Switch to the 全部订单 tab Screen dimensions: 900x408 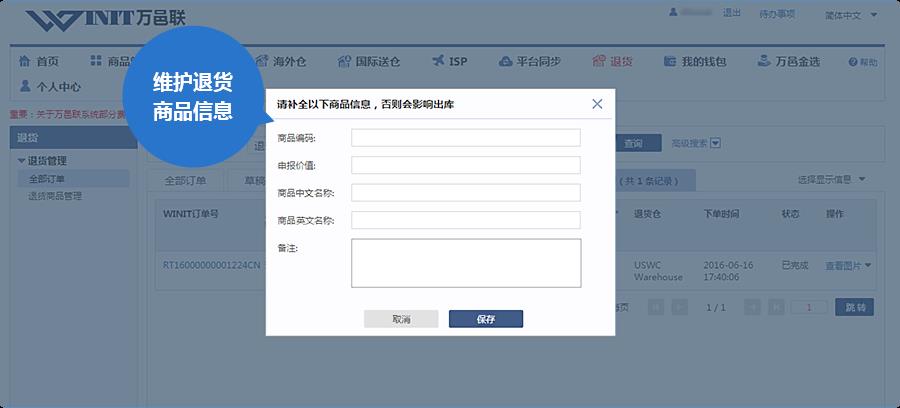pyautogui.click(x=185, y=180)
